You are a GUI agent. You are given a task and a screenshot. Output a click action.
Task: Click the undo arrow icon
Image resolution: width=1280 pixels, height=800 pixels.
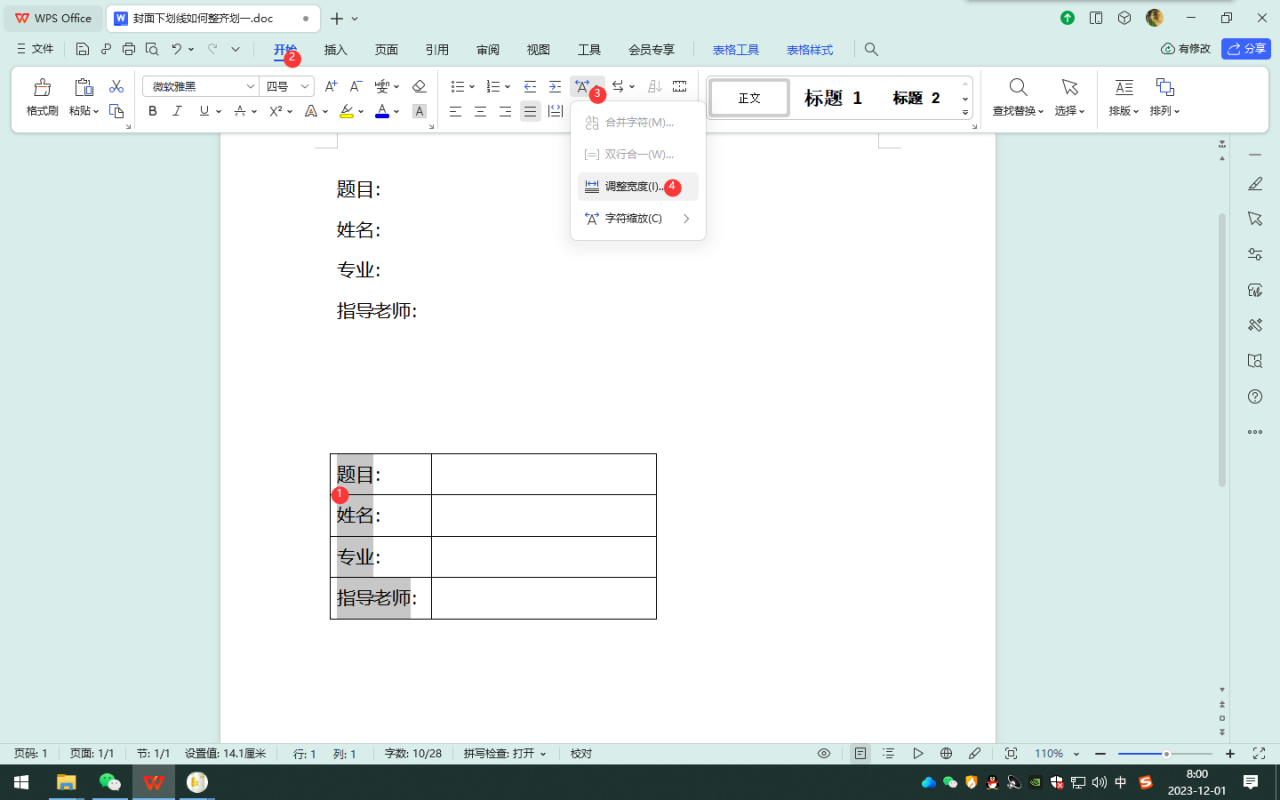coord(177,49)
